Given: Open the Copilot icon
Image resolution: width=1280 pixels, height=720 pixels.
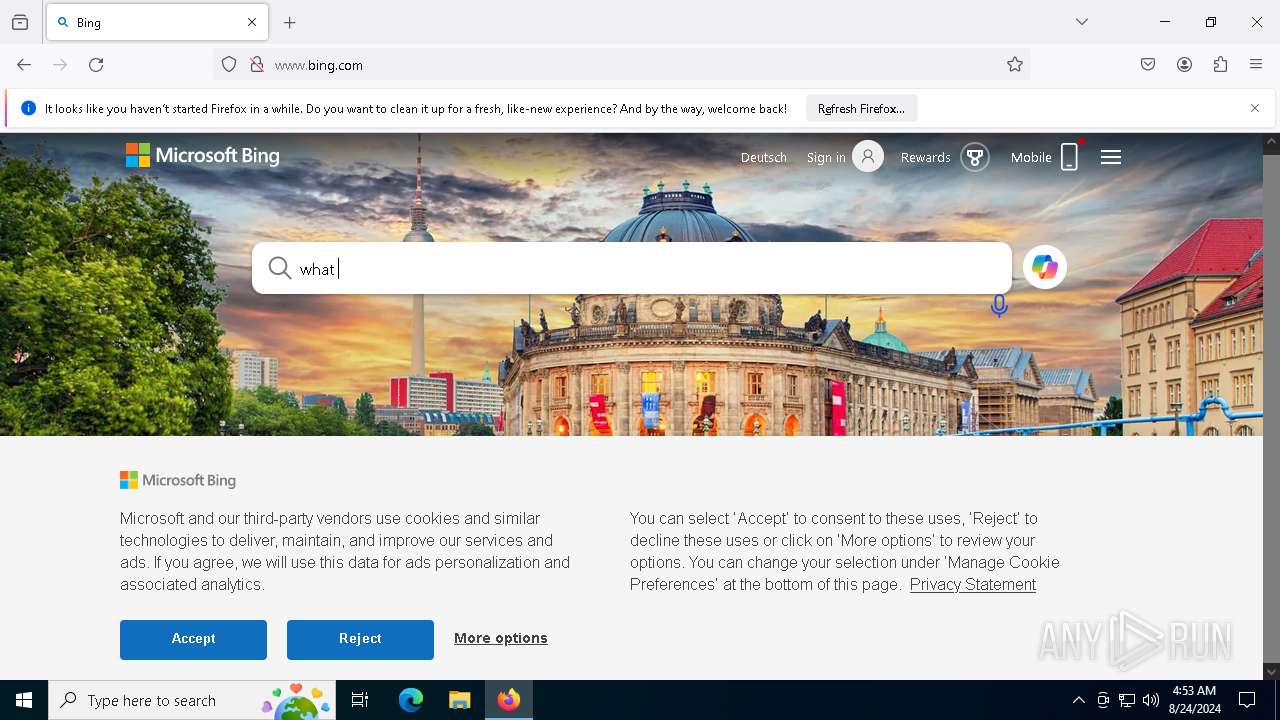Looking at the screenshot, I should [1045, 267].
